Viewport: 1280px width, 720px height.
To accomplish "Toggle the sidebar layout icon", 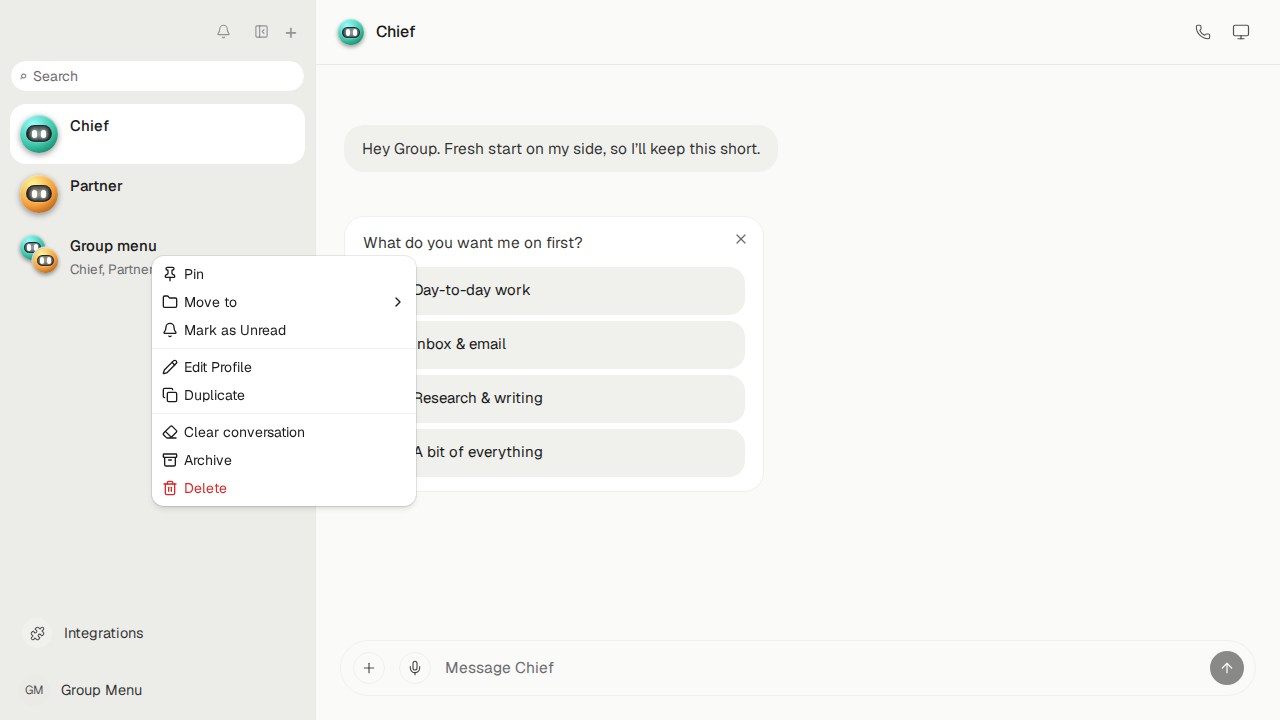I will pos(261,32).
